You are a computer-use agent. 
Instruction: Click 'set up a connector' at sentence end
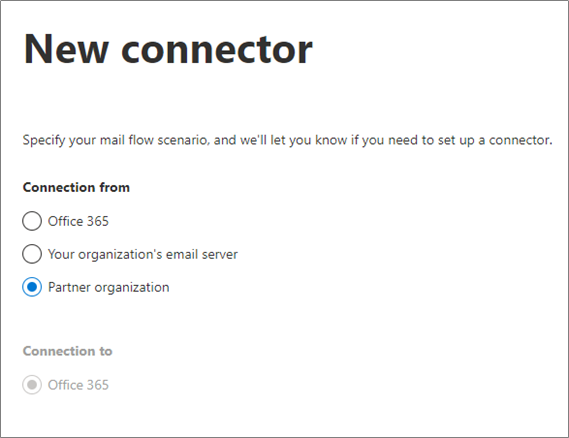coord(495,140)
